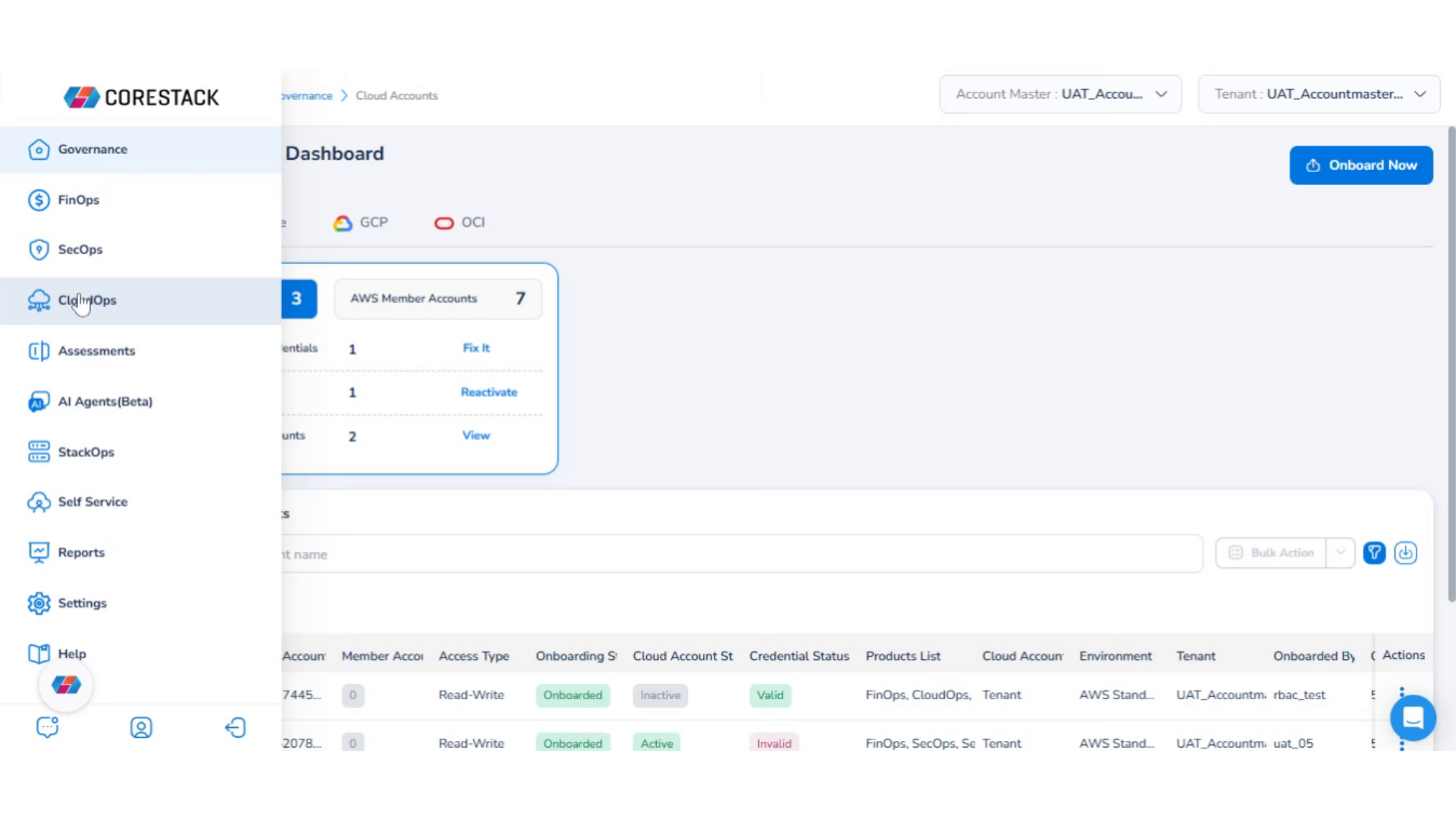Click the CORESTACK logo at top
The image size is (1456, 819).
[x=141, y=97]
